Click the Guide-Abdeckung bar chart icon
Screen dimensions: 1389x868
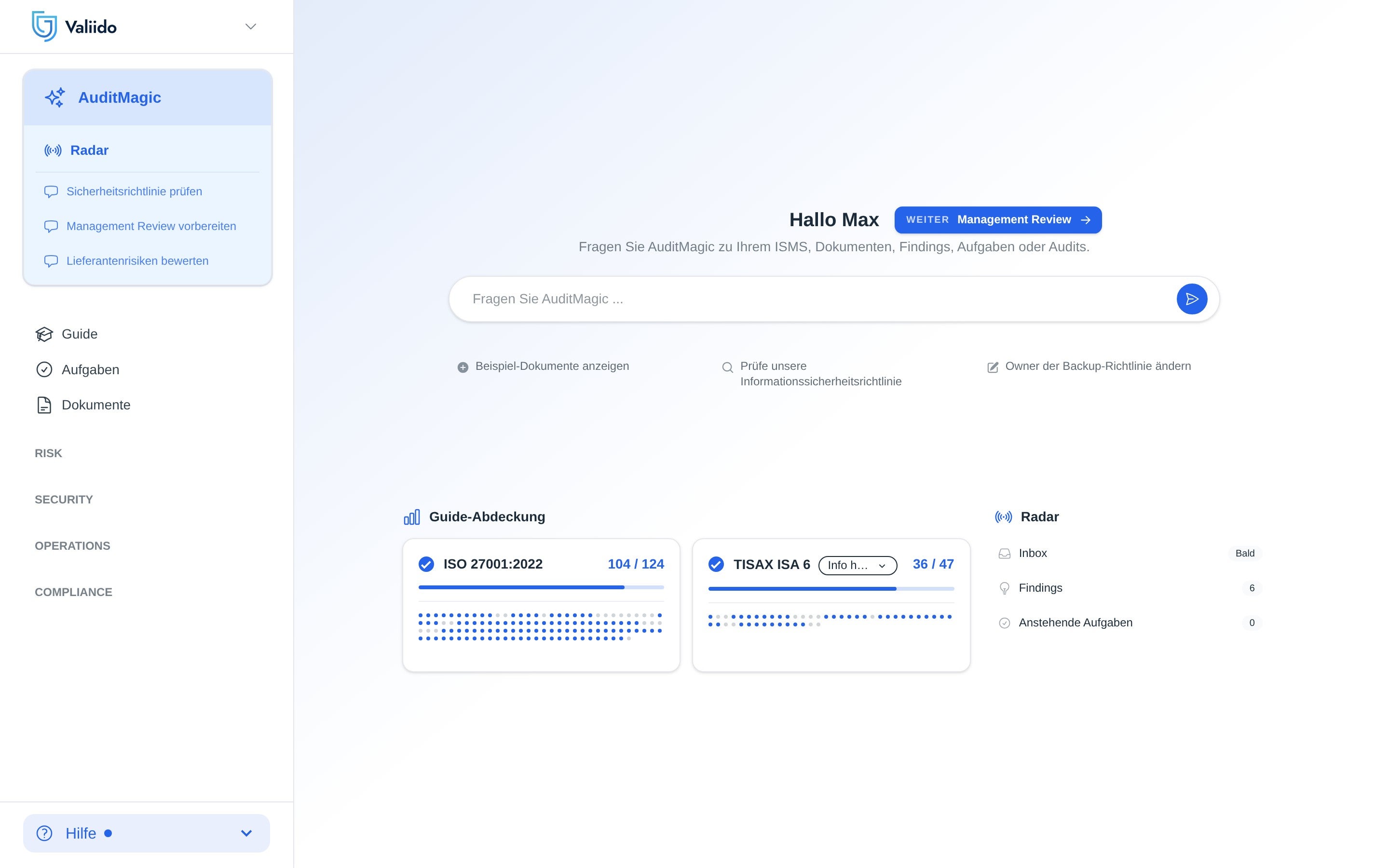point(412,517)
